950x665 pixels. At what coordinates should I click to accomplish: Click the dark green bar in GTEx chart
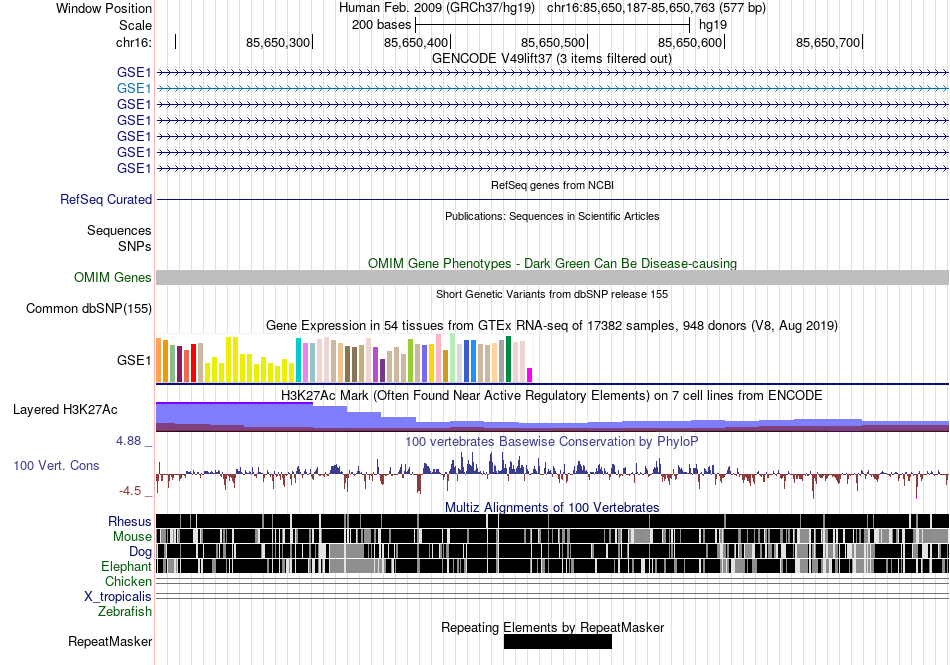509,359
